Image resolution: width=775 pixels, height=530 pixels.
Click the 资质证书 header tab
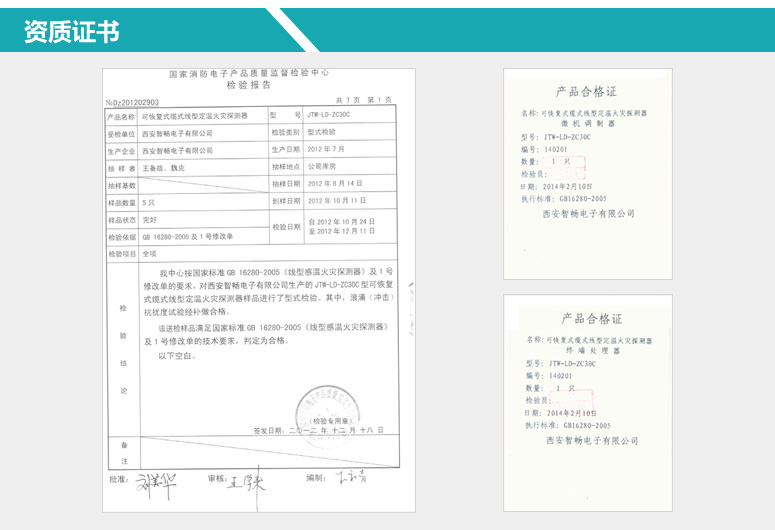point(72,32)
